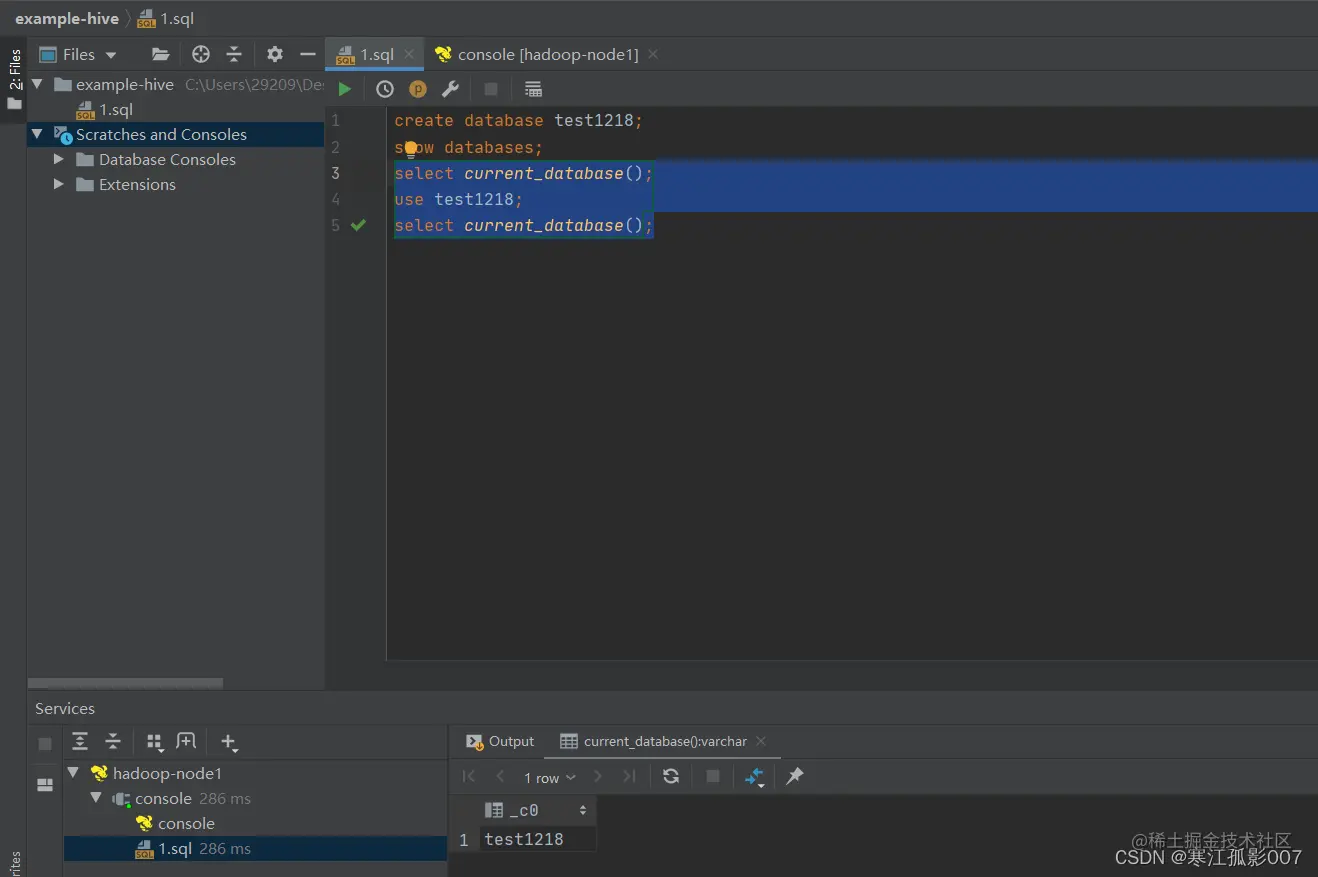The width and height of the screenshot is (1318, 877).
Task: Open the 1 row page size dropdown
Action: [x=550, y=777]
